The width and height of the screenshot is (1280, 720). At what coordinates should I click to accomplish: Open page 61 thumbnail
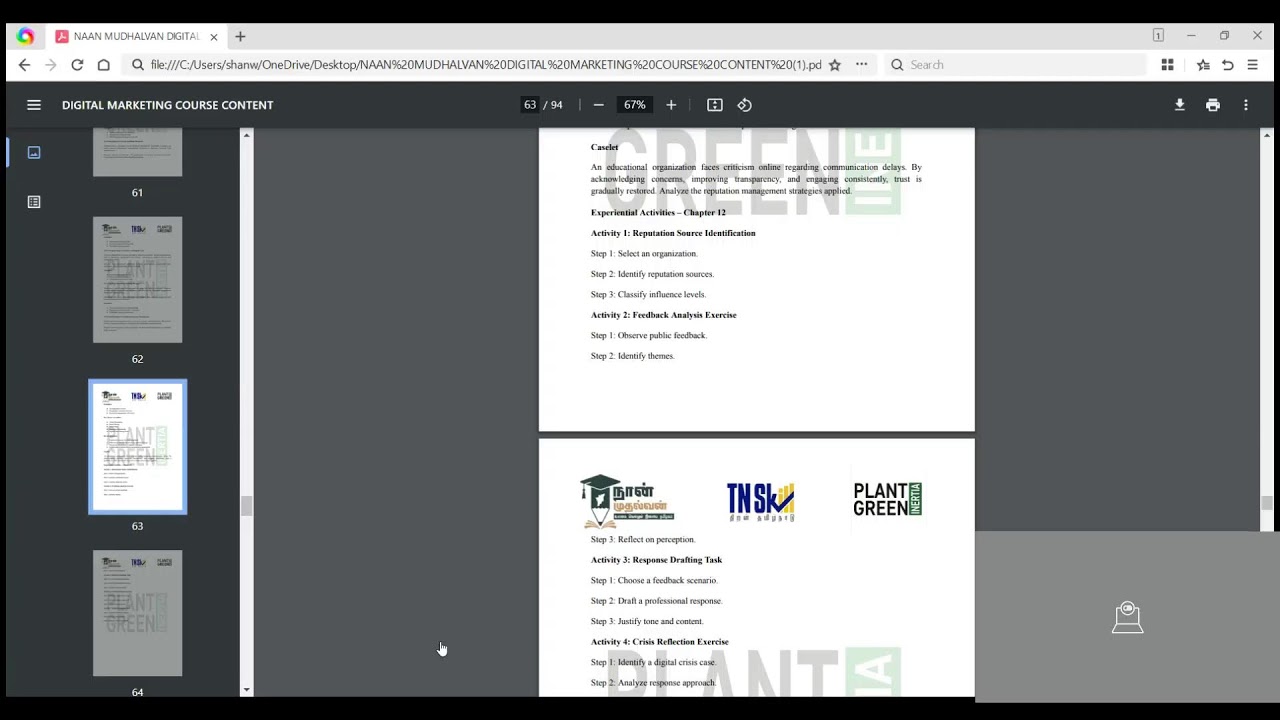pos(138,152)
